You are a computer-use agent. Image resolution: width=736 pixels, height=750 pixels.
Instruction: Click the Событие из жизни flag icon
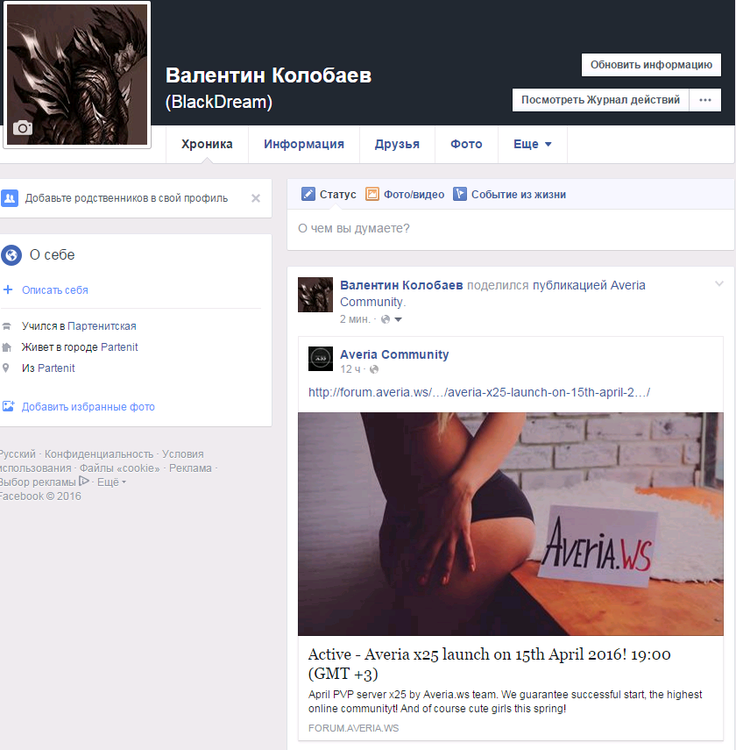460,194
